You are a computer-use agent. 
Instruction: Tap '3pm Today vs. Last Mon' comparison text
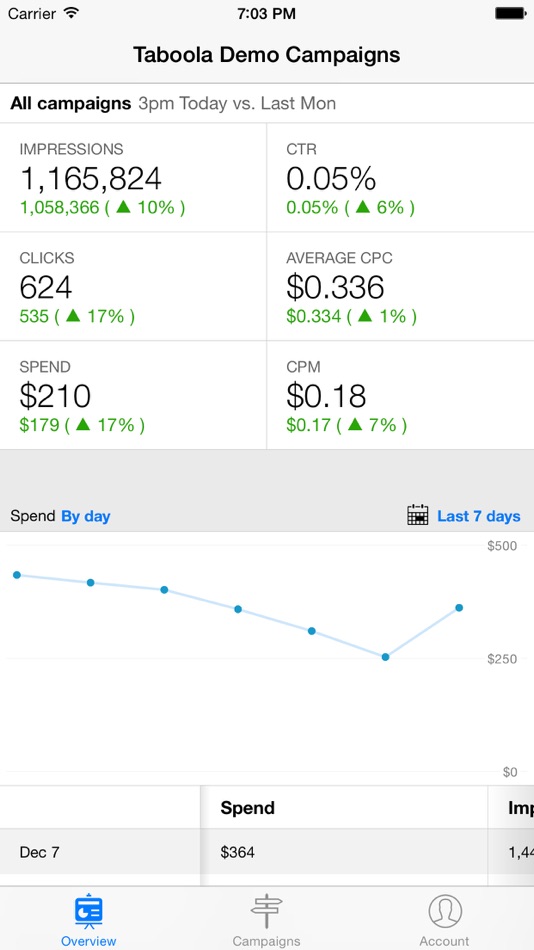click(237, 104)
